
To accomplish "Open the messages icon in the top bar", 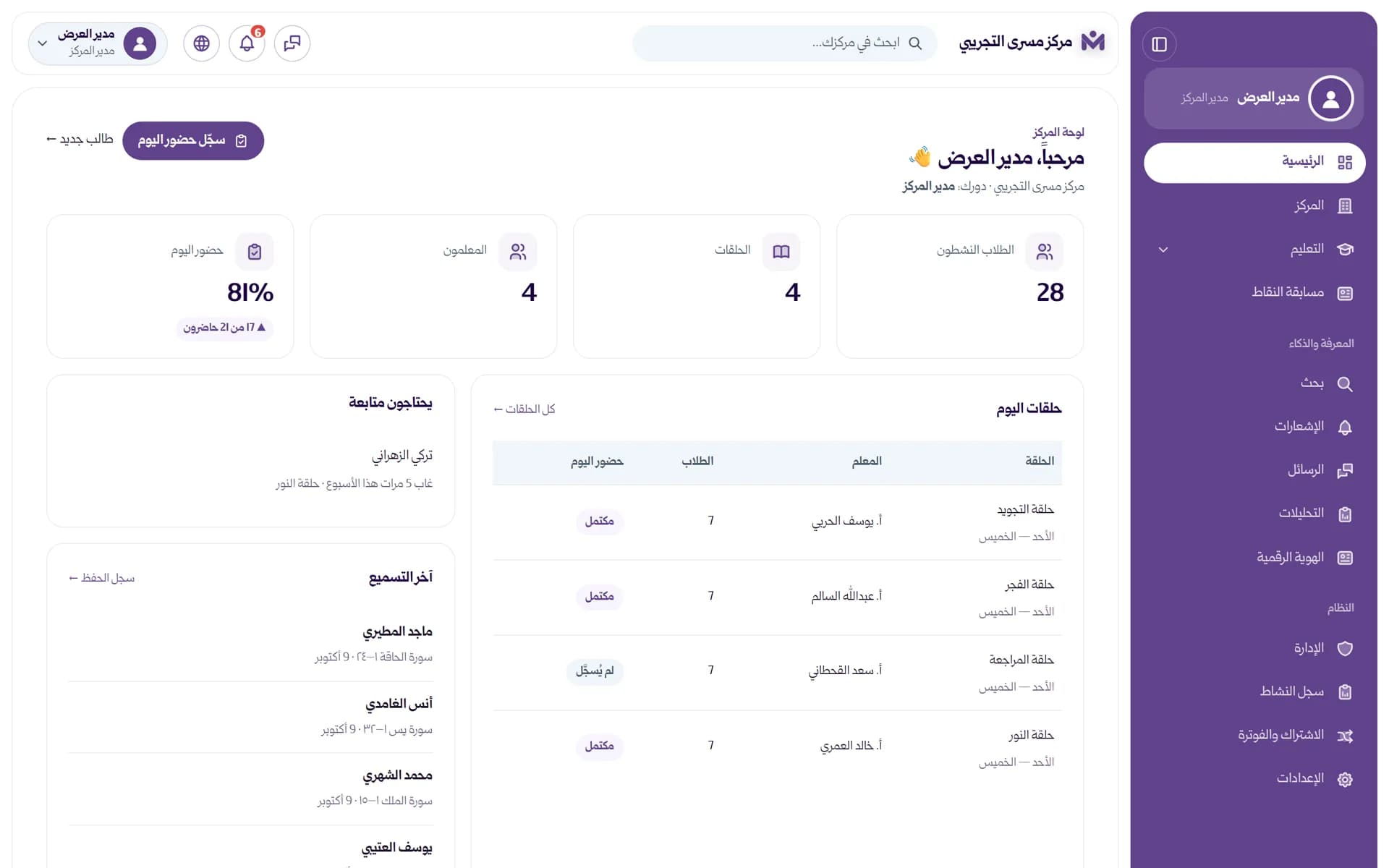I will pyautogui.click(x=292, y=43).
